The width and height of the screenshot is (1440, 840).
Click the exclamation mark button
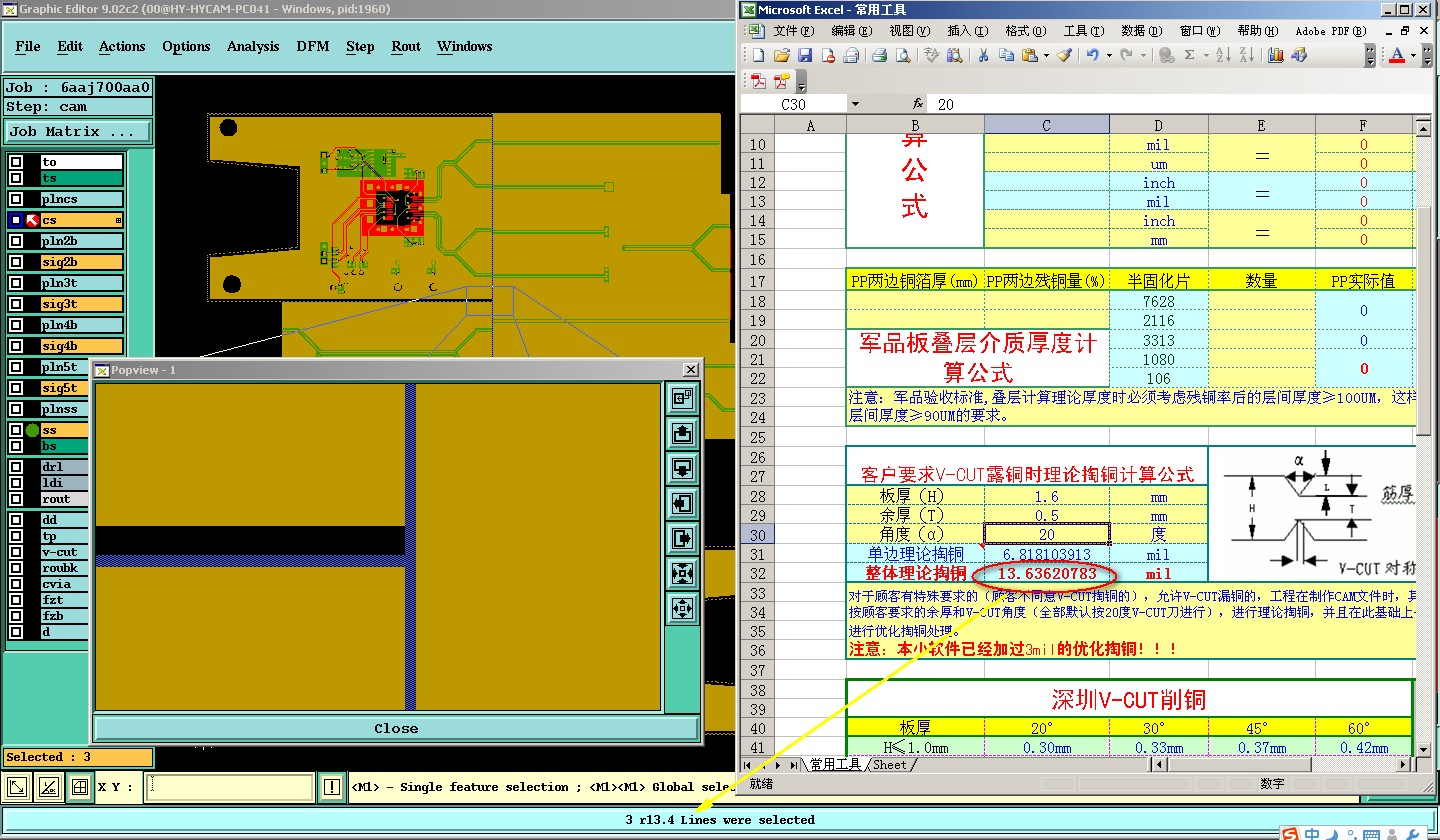[x=331, y=787]
